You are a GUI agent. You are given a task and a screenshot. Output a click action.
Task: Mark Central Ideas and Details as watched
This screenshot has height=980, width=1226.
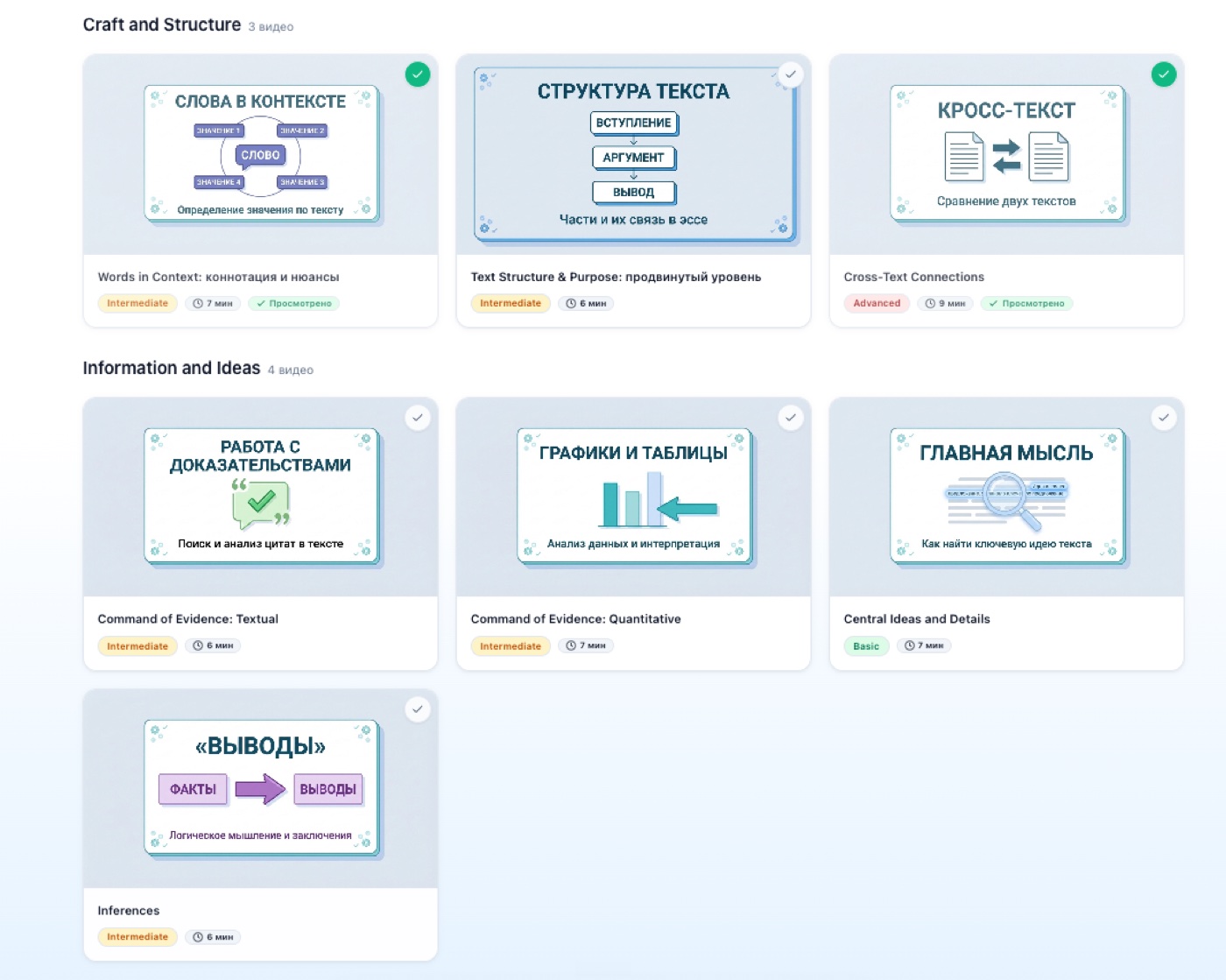(1164, 418)
